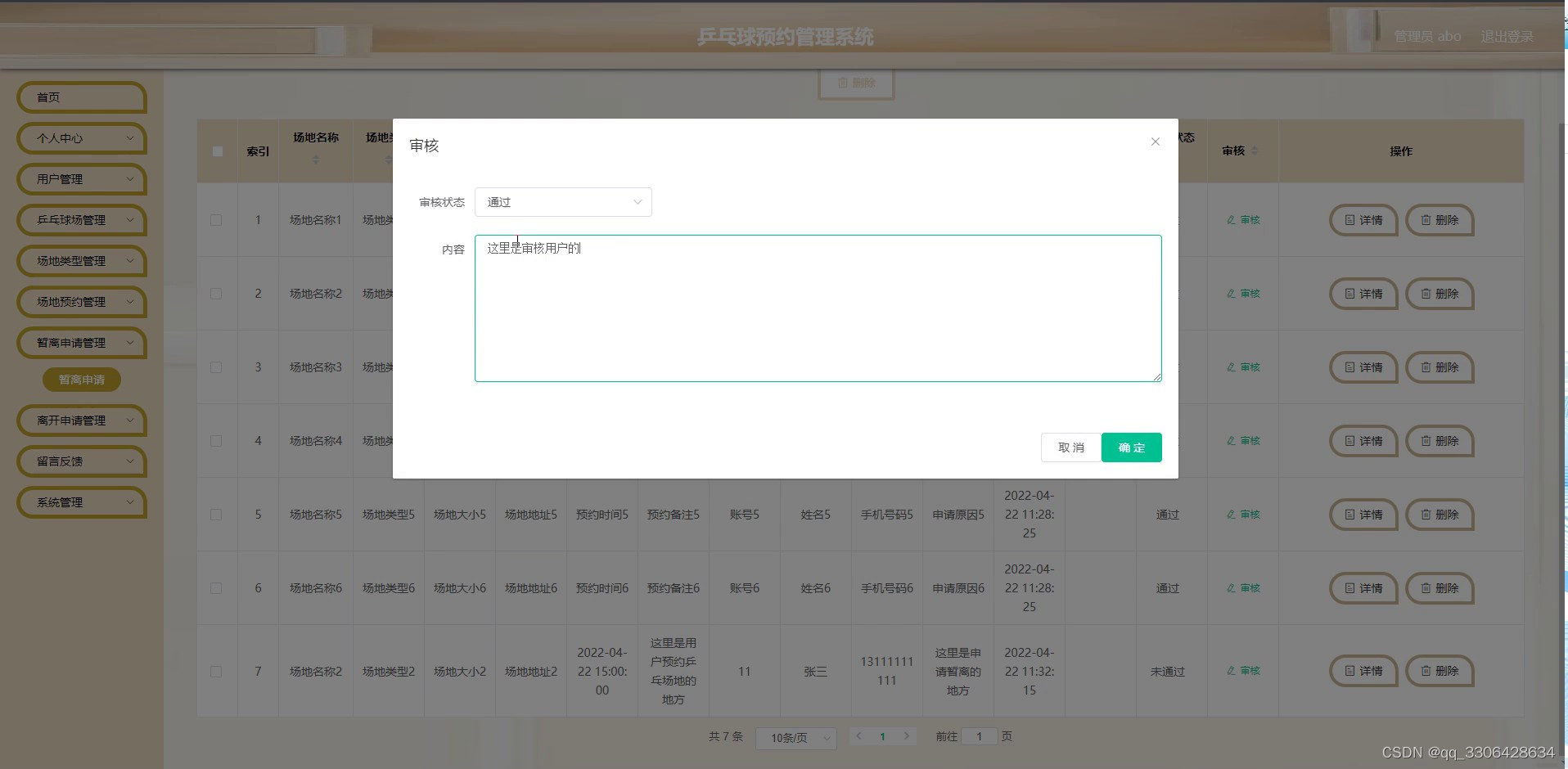Click the 前往 page number input field
The width and height of the screenshot is (1568, 769).
coord(979,736)
